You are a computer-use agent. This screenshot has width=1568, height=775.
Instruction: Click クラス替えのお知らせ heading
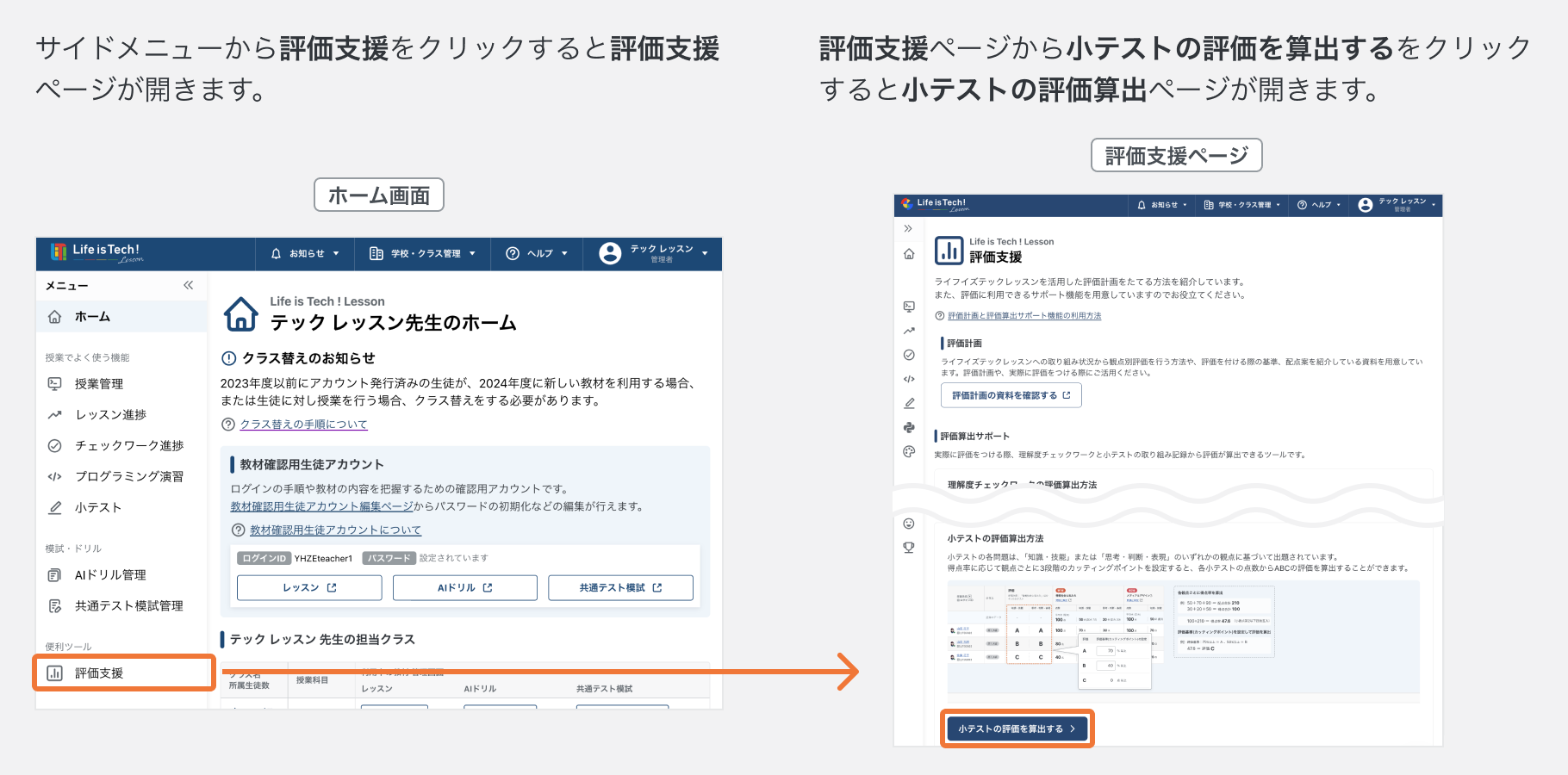click(x=308, y=358)
